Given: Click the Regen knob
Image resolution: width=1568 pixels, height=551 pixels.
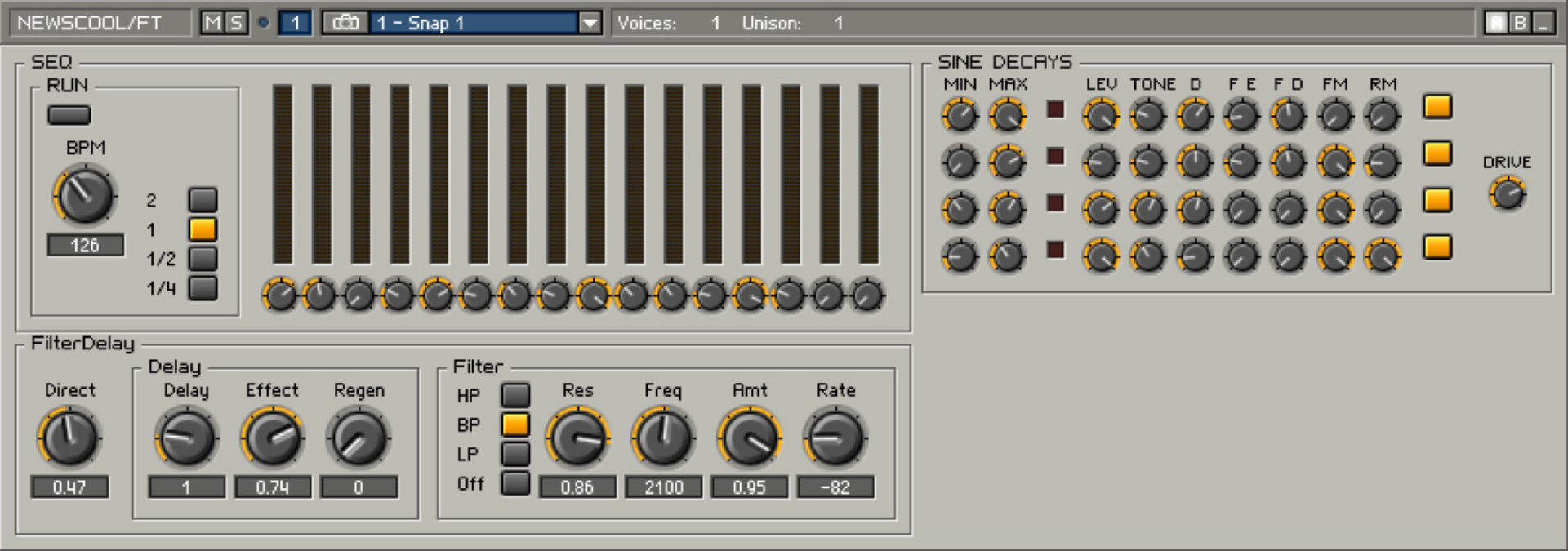Looking at the screenshot, I should tap(359, 438).
